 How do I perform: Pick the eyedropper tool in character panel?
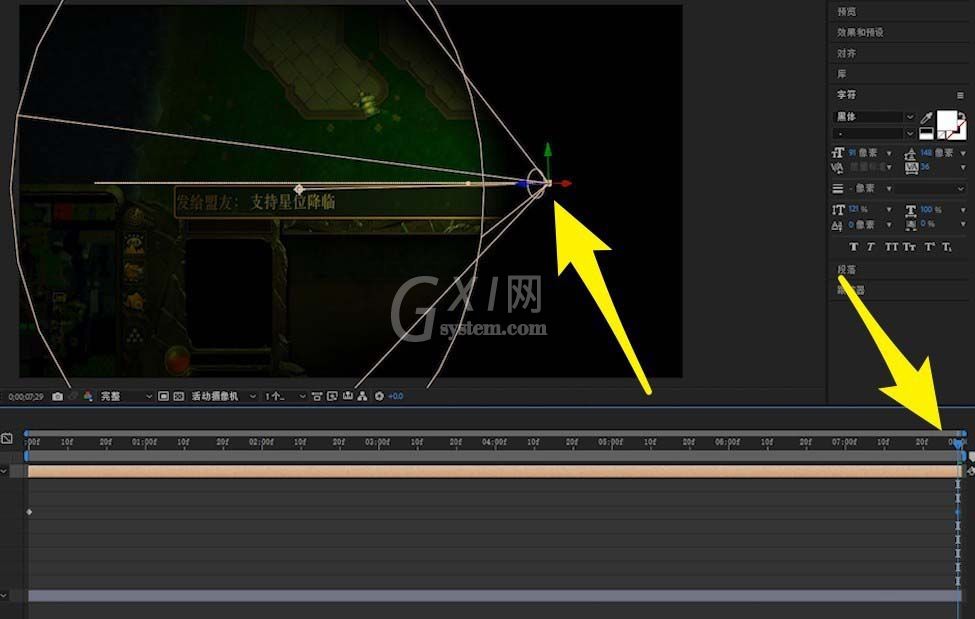(926, 117)
